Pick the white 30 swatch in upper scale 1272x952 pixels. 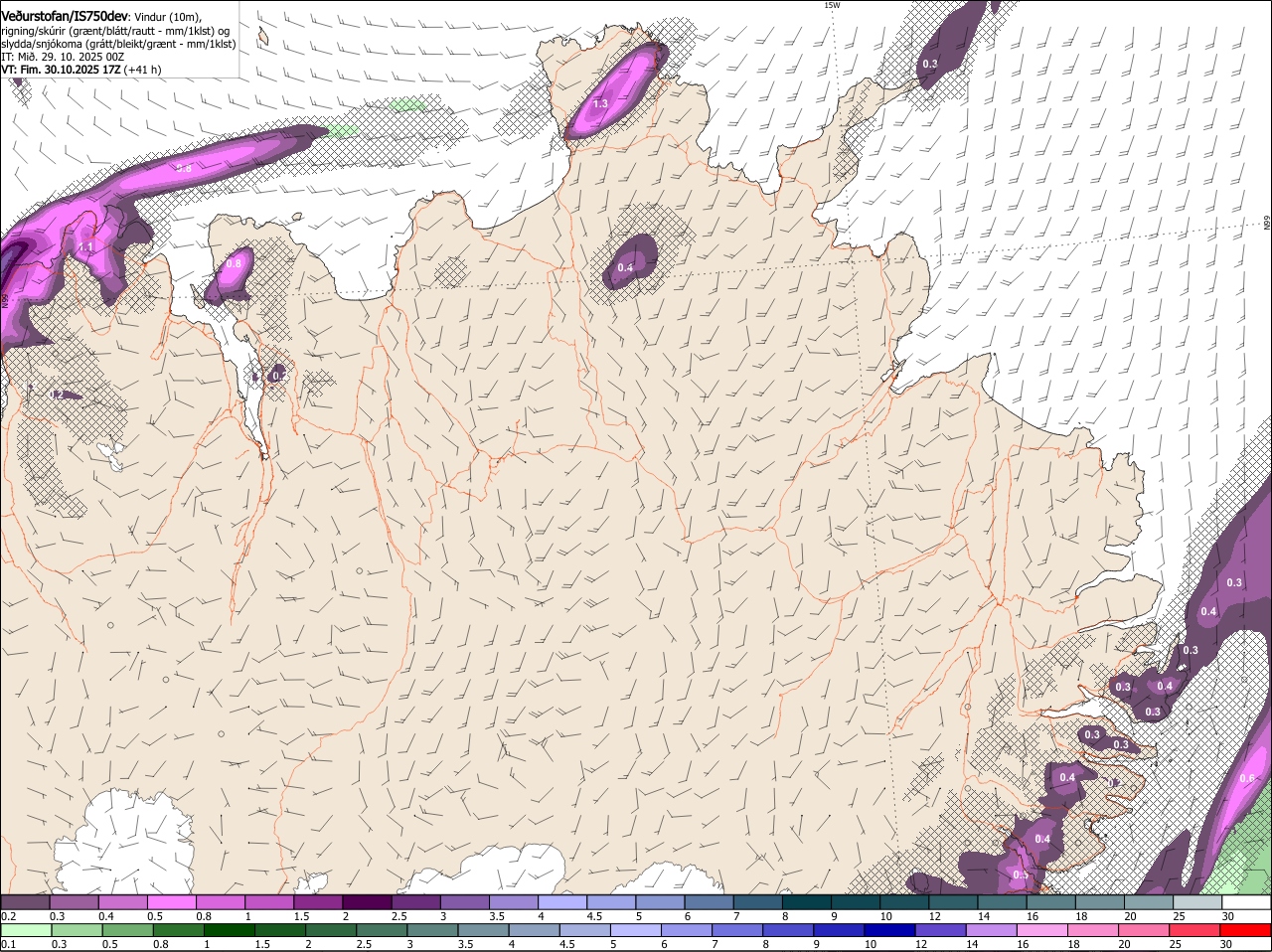[1246, 902]
